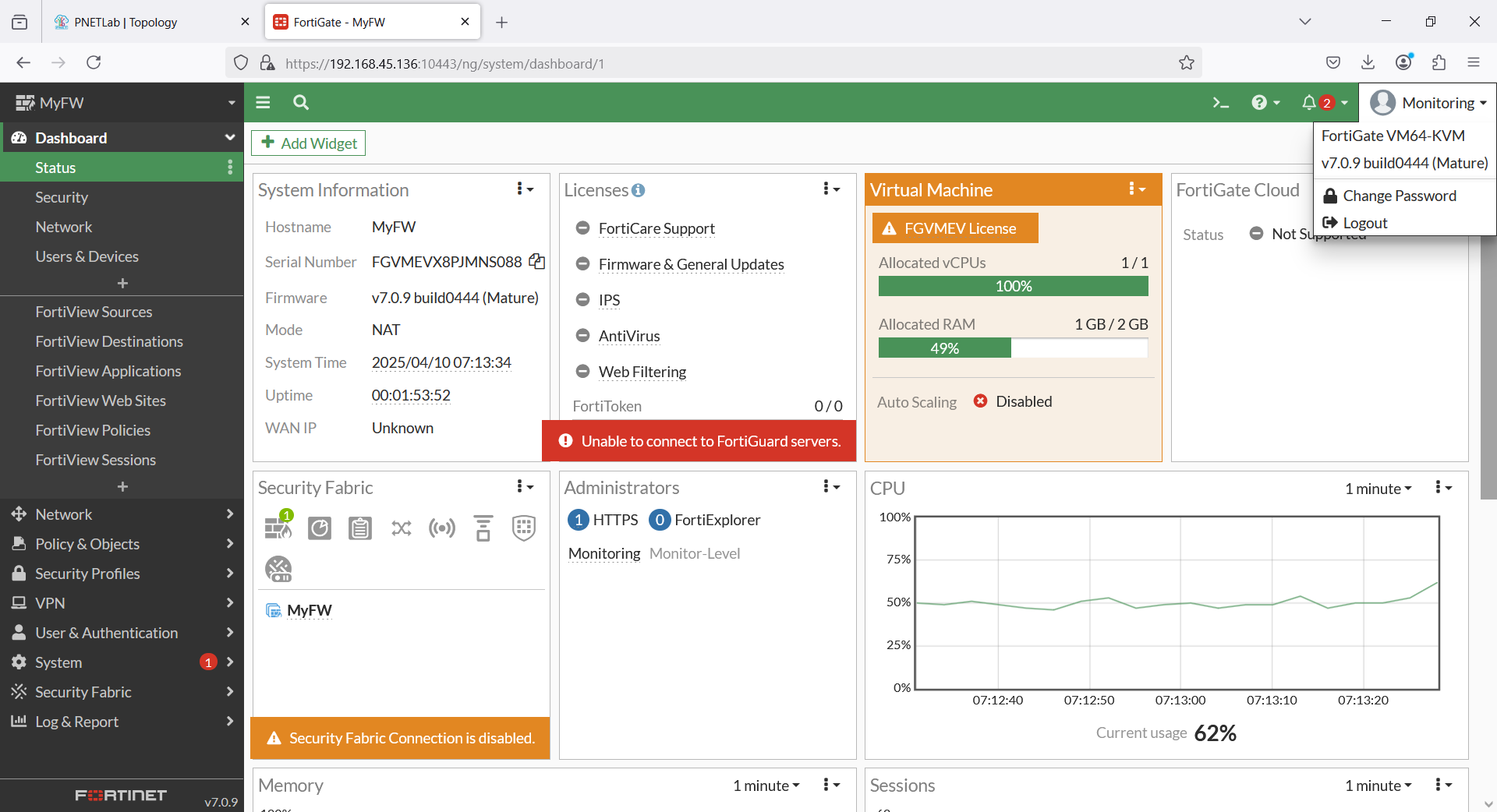Click the browser address bar
Image resolution: width=1497 pixels, height=812 pixels.
tap(713, 63)
